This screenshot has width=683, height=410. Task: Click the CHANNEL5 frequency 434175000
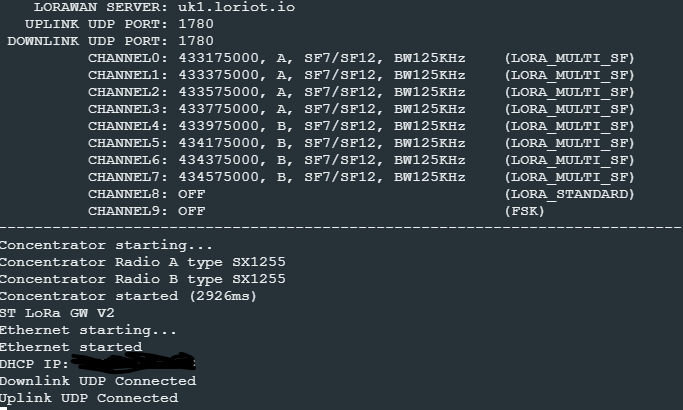(x=216, y=143)
